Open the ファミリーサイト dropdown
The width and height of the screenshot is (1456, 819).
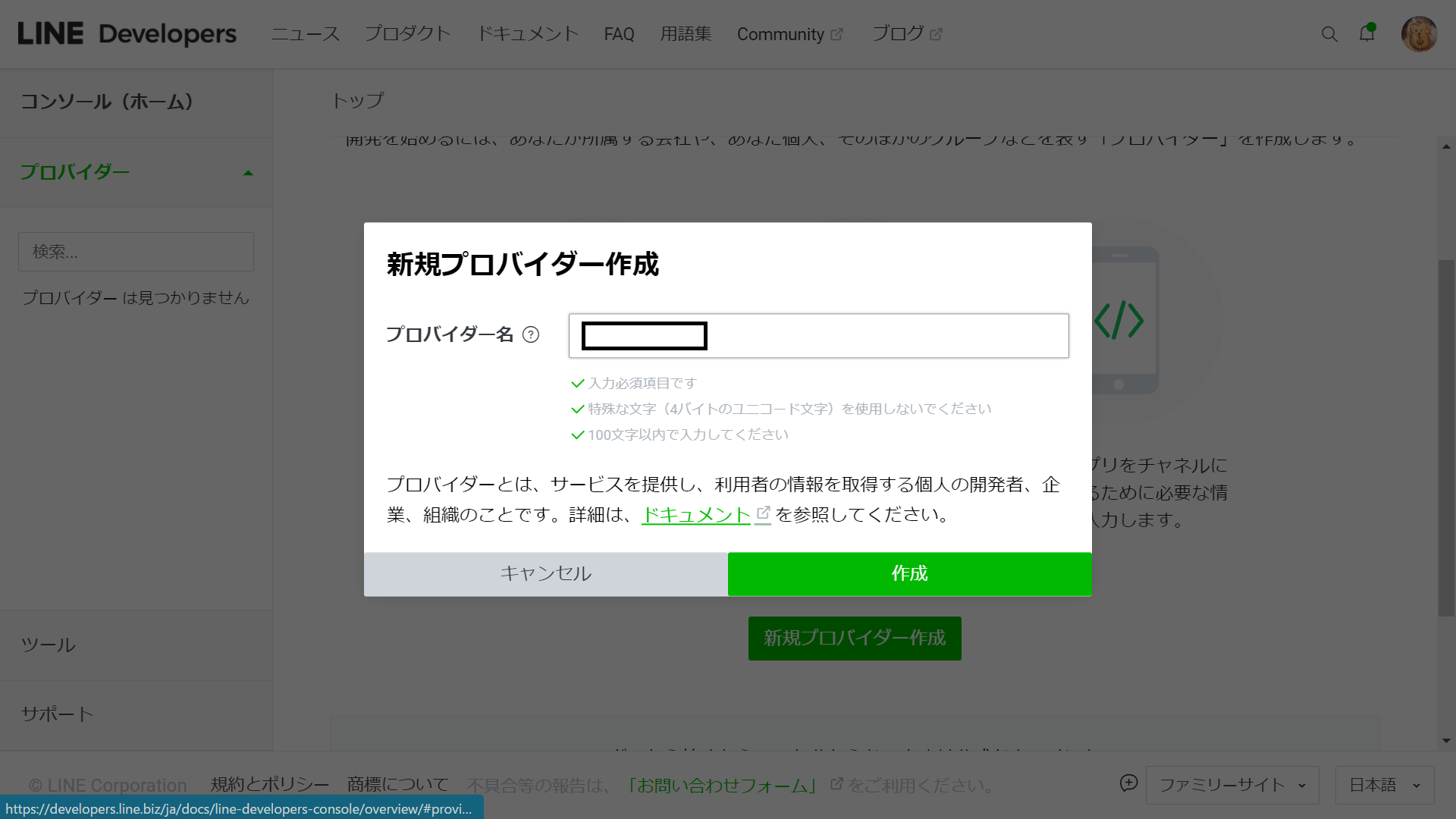click(1232, 785)
